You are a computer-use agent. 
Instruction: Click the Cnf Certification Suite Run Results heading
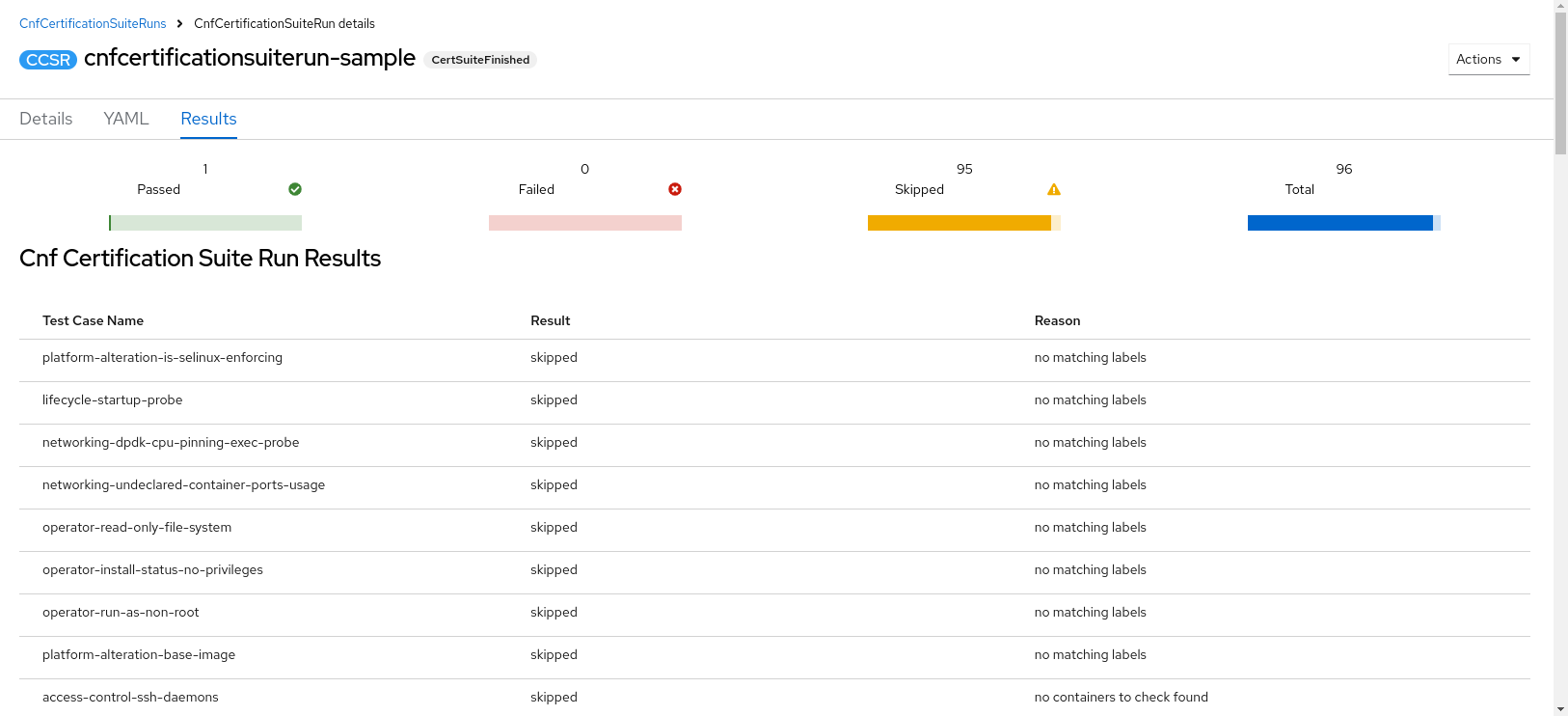click(200, 259)
